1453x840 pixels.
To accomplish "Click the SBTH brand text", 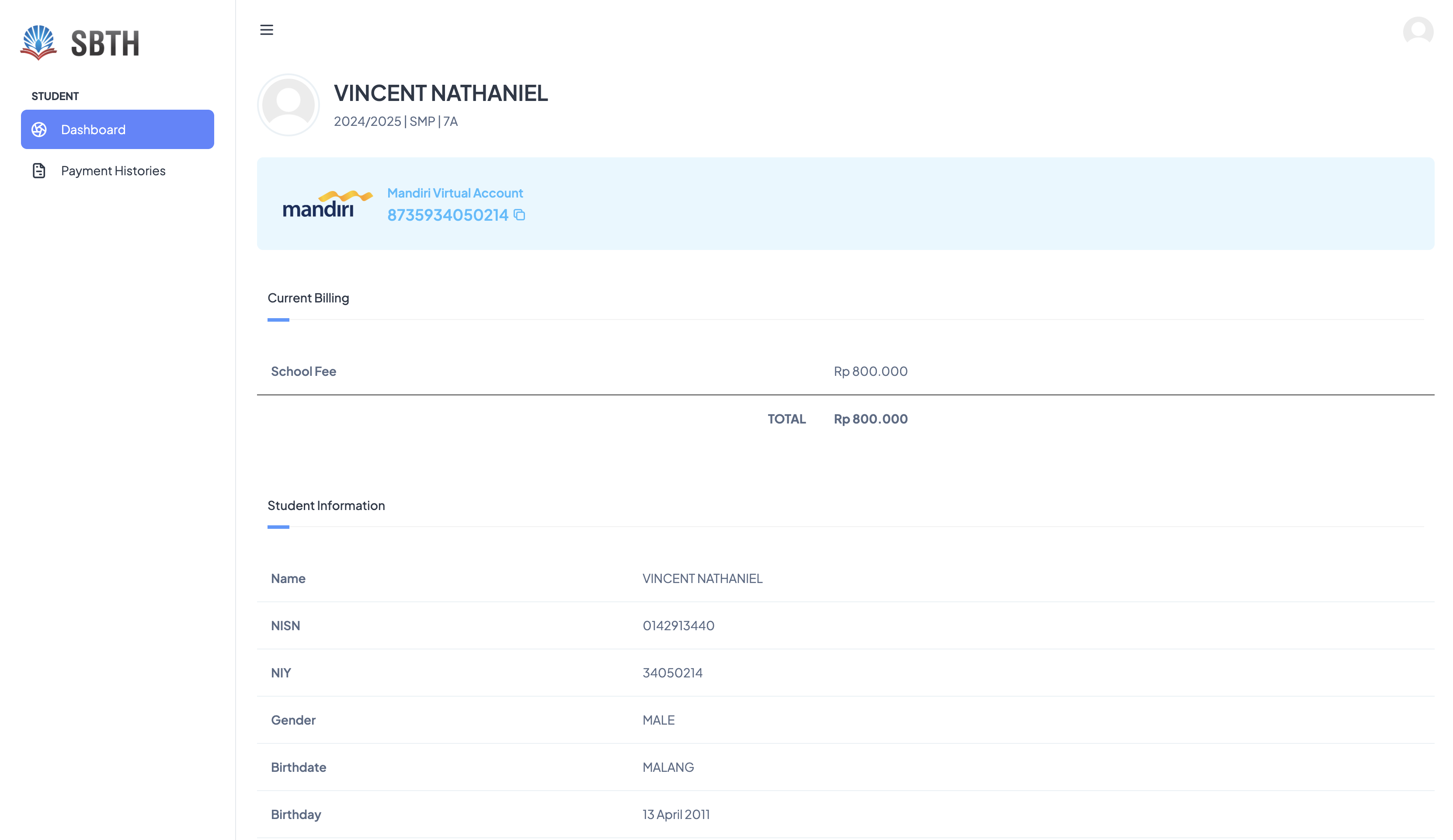I will coord(105,44).
